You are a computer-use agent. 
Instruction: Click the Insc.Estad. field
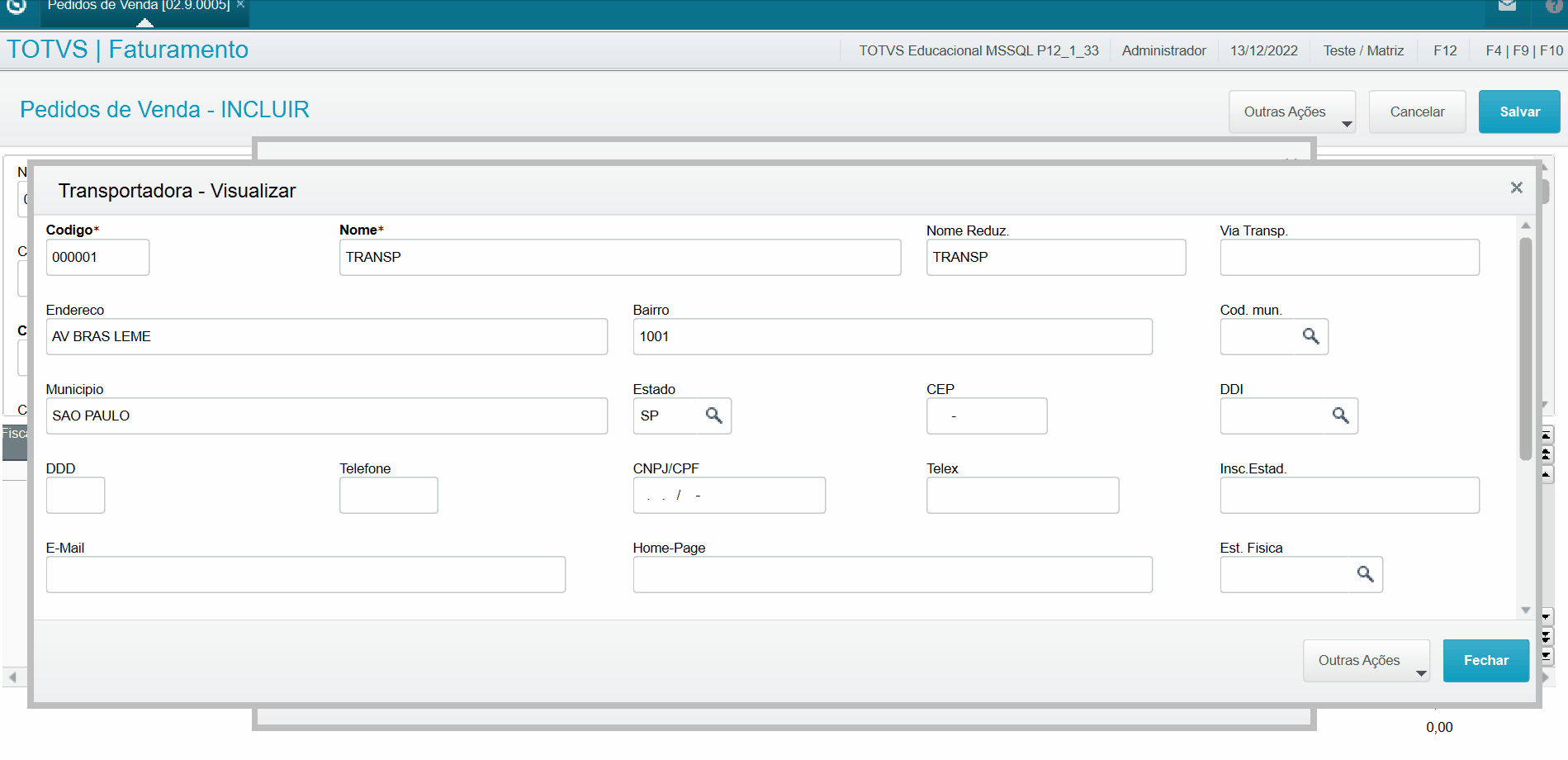tap(1350, 495)
